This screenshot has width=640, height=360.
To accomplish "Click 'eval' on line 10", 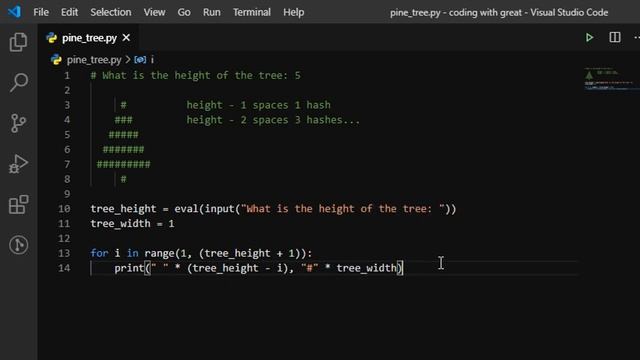I will (x=186, y=209).
